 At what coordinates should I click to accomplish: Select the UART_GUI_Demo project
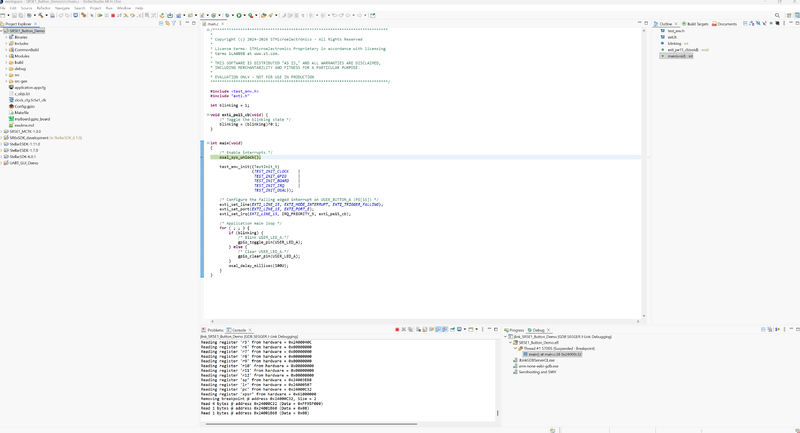21,163
